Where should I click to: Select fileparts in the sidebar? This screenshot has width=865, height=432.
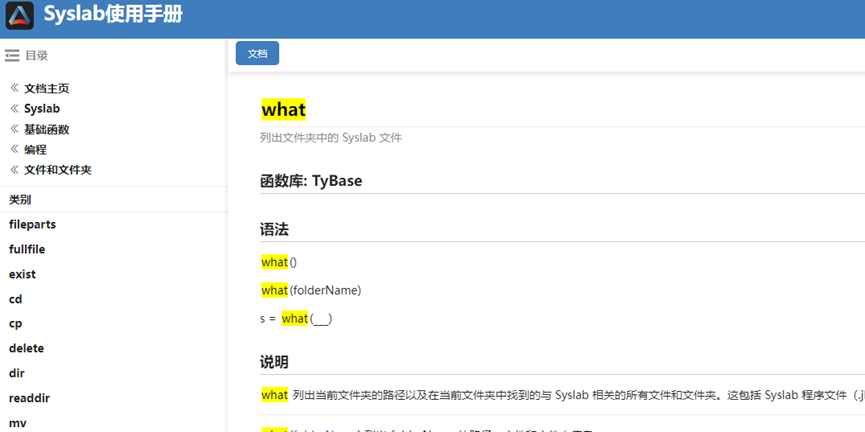coord(33,225)
